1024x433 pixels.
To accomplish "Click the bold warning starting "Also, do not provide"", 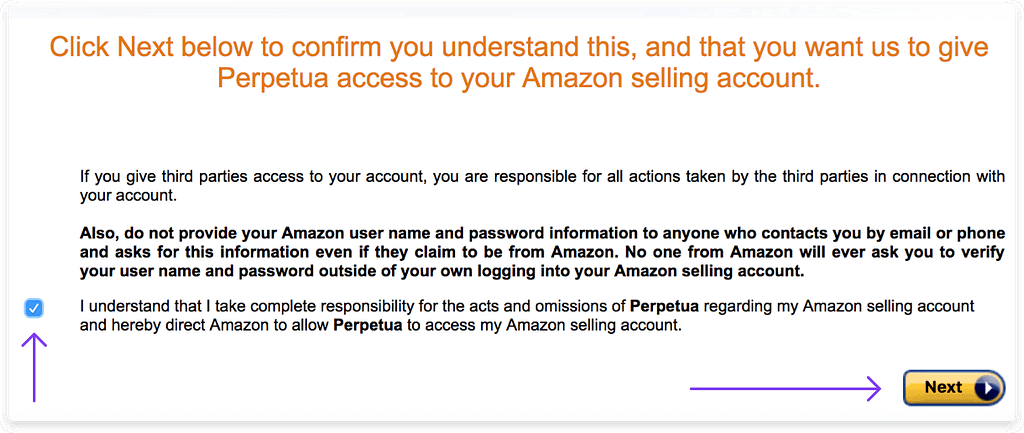I will click(x=542, y=253).
